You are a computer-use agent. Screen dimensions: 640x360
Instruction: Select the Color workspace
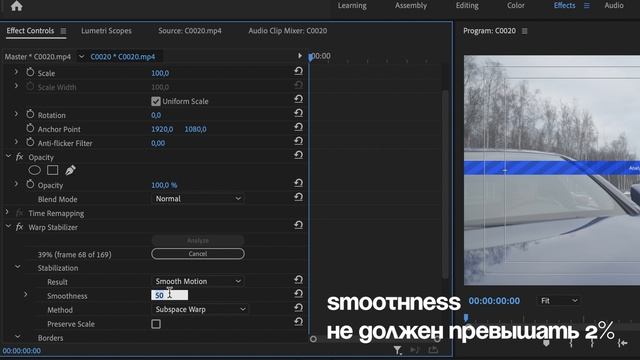[x=516, y=5]
